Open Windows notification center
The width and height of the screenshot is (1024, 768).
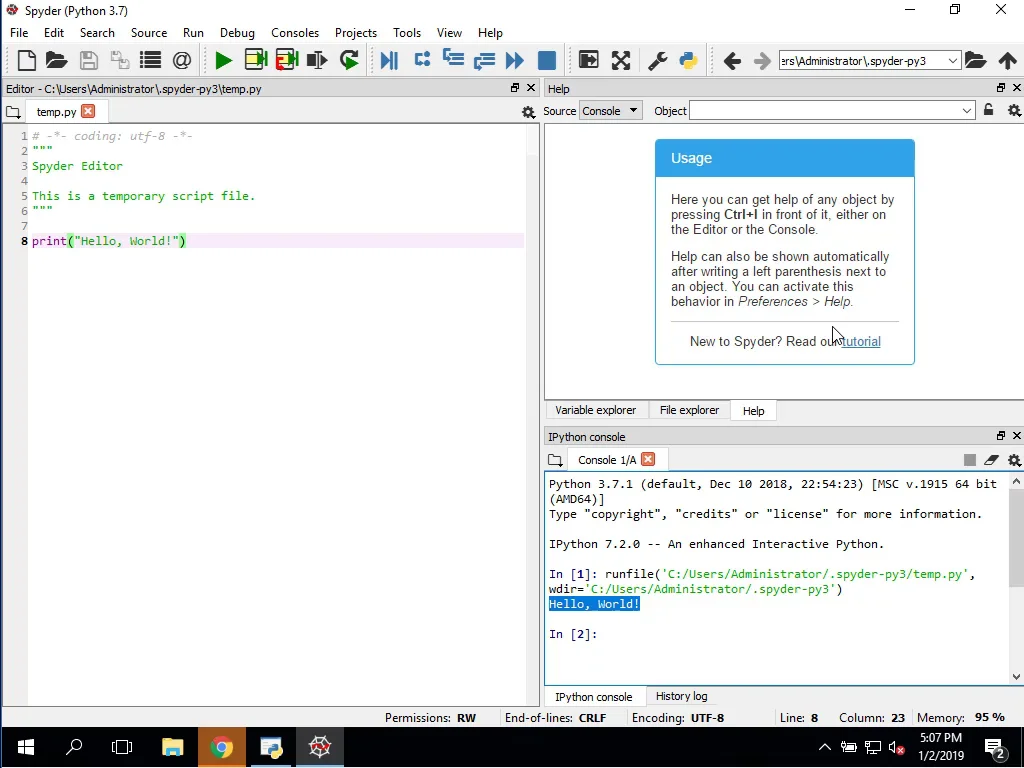995,748
